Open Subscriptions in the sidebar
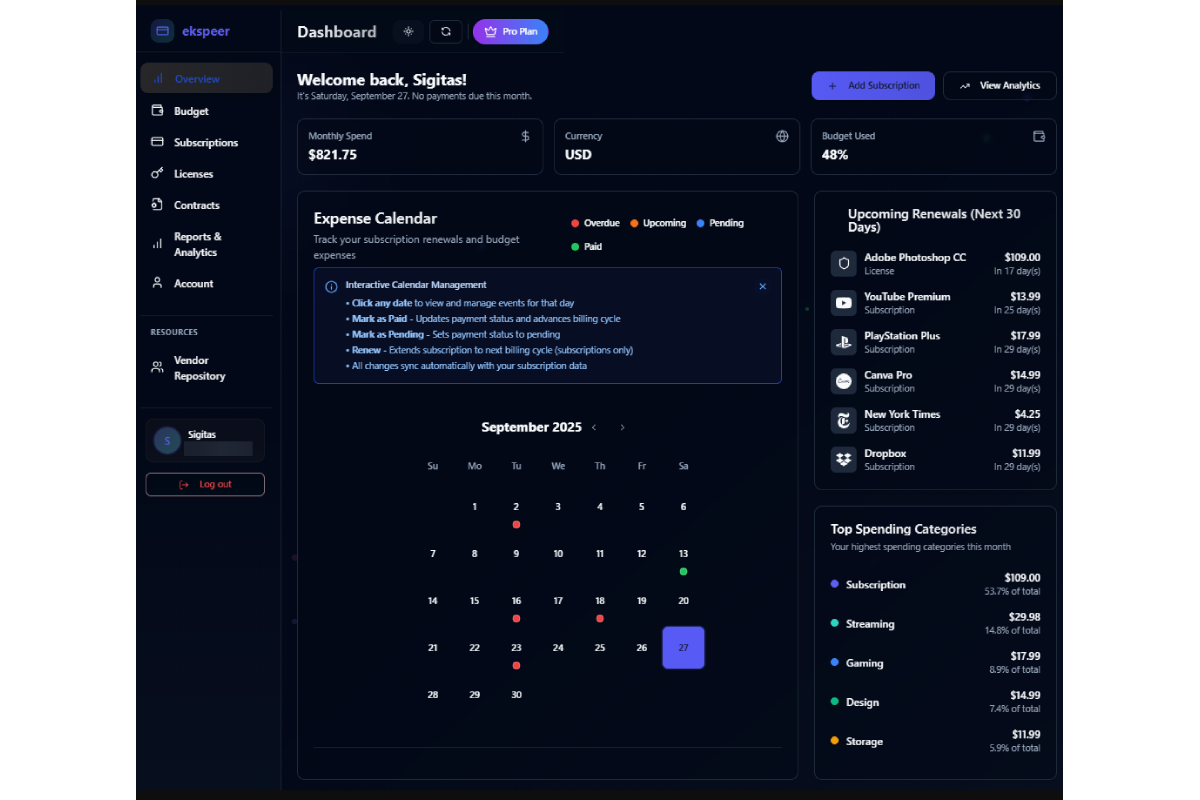Viewport: 1200px width, 800px height. (205, 143)
